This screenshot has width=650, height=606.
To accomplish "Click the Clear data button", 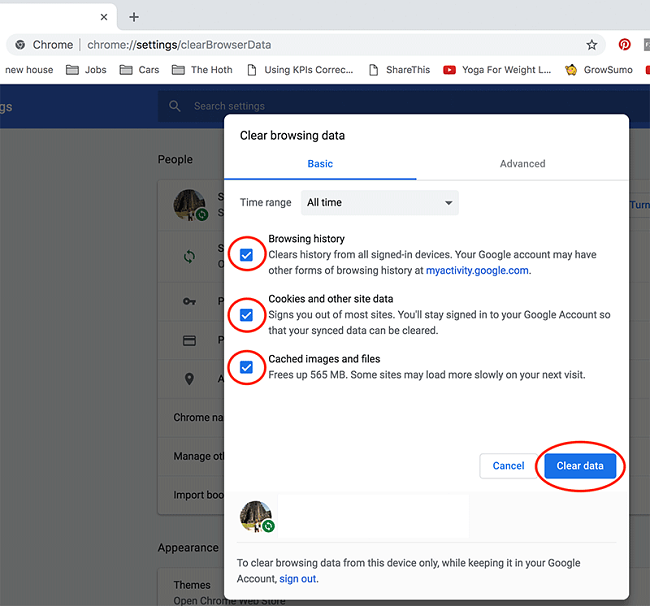I will point(580,466).
